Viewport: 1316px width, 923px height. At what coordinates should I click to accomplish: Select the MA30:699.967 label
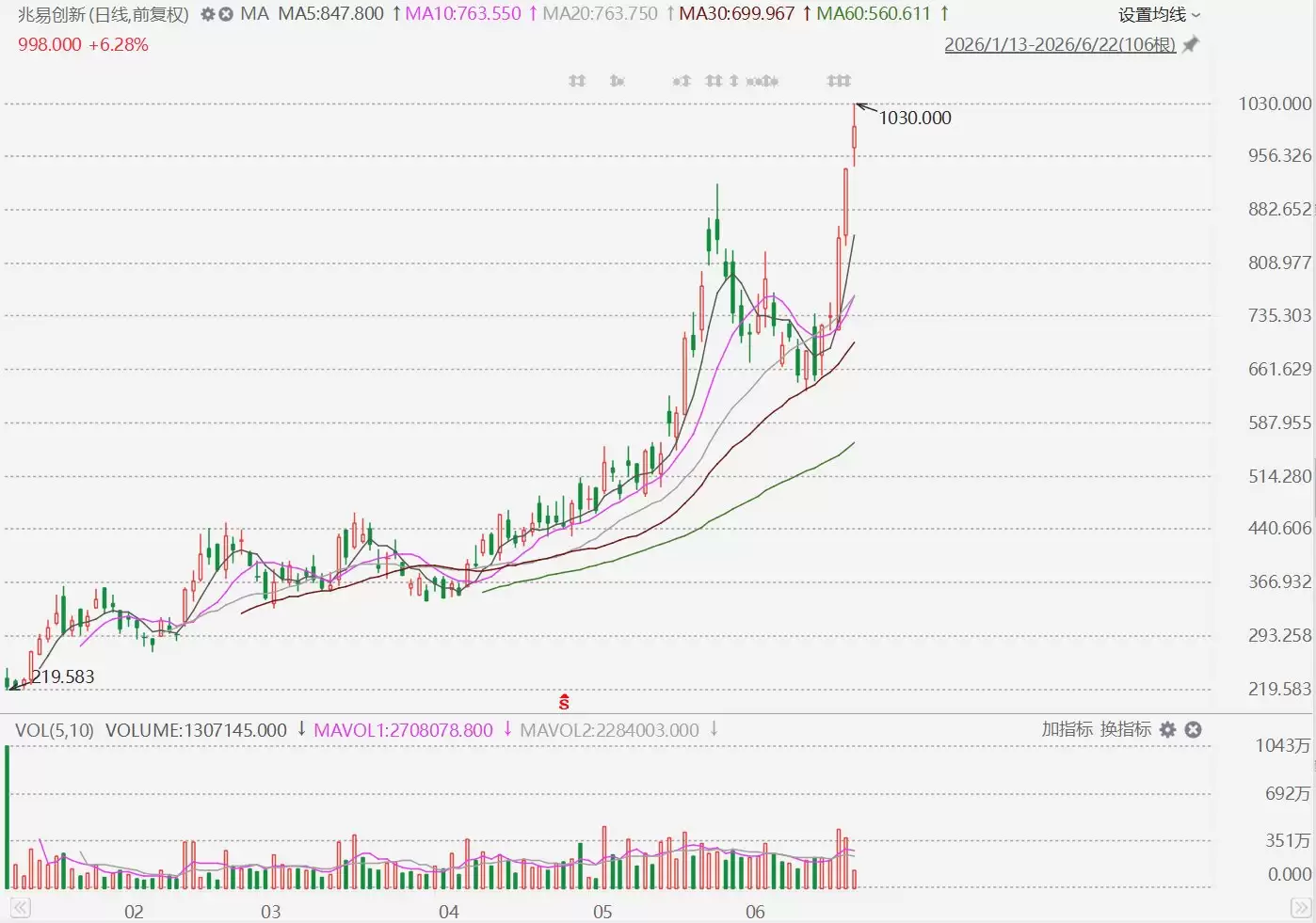737,14
